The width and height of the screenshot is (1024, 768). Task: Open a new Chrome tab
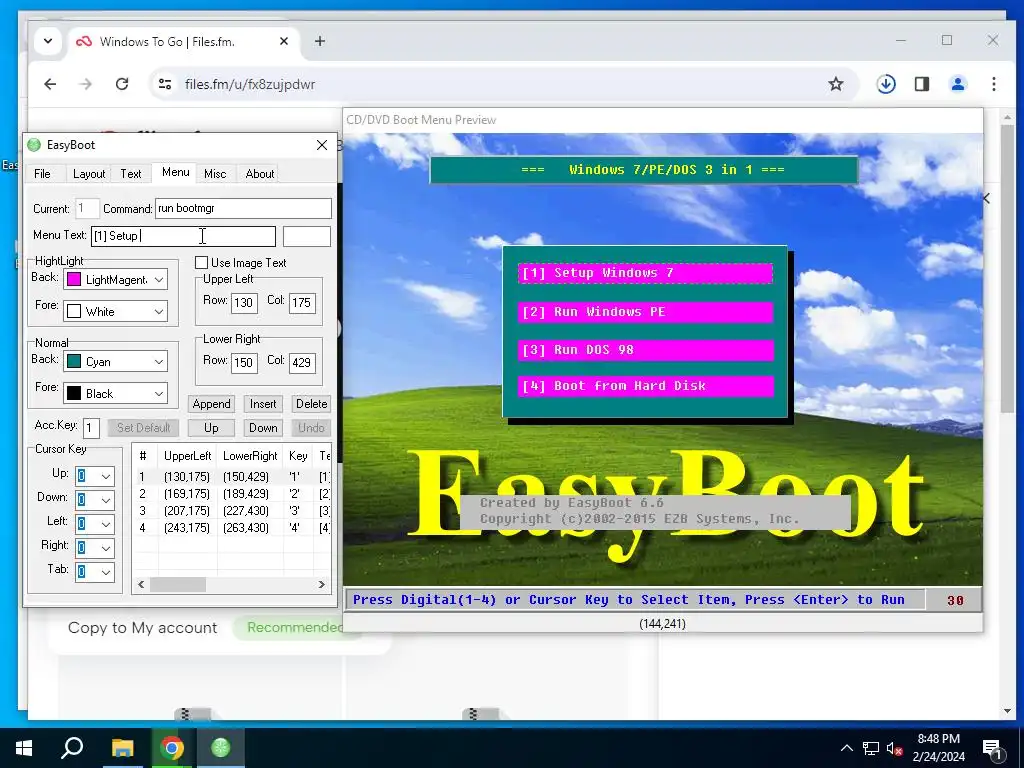point(319,41)
